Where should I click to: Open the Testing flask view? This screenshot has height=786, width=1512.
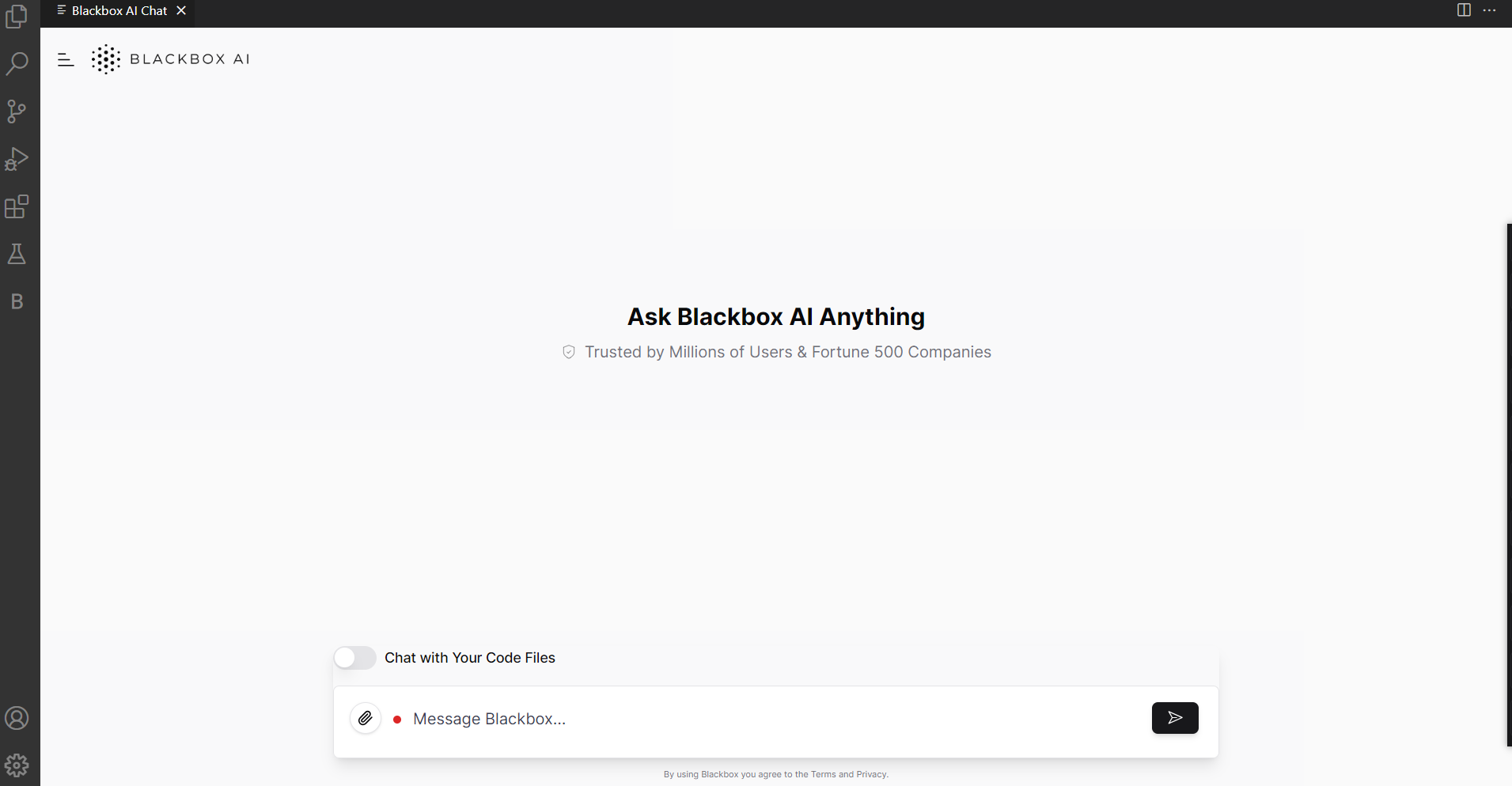17,254
